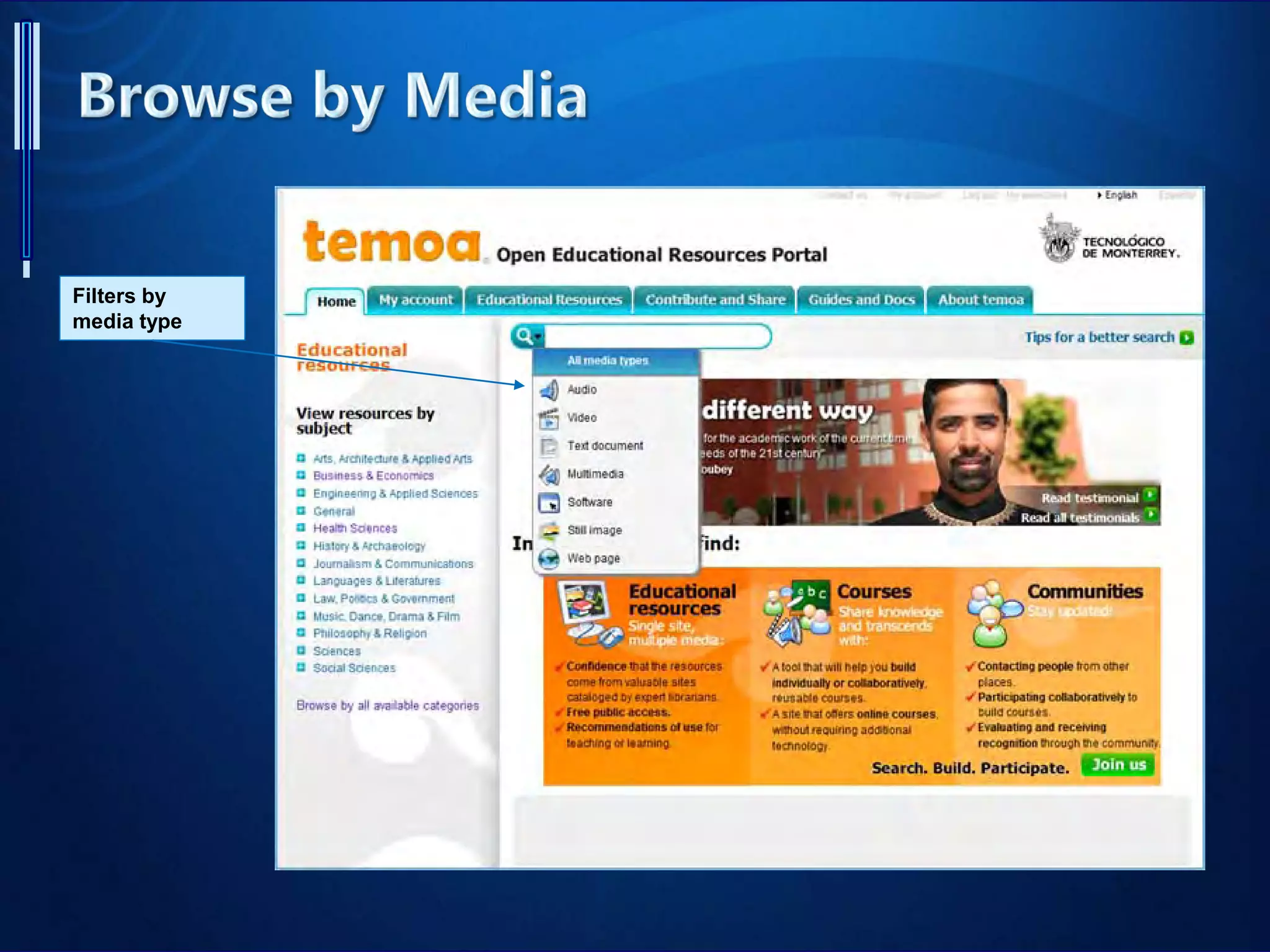Click the Join us button
Image resolution: width=1270 pixels, height=952 pixels.
click(1119, 765)
